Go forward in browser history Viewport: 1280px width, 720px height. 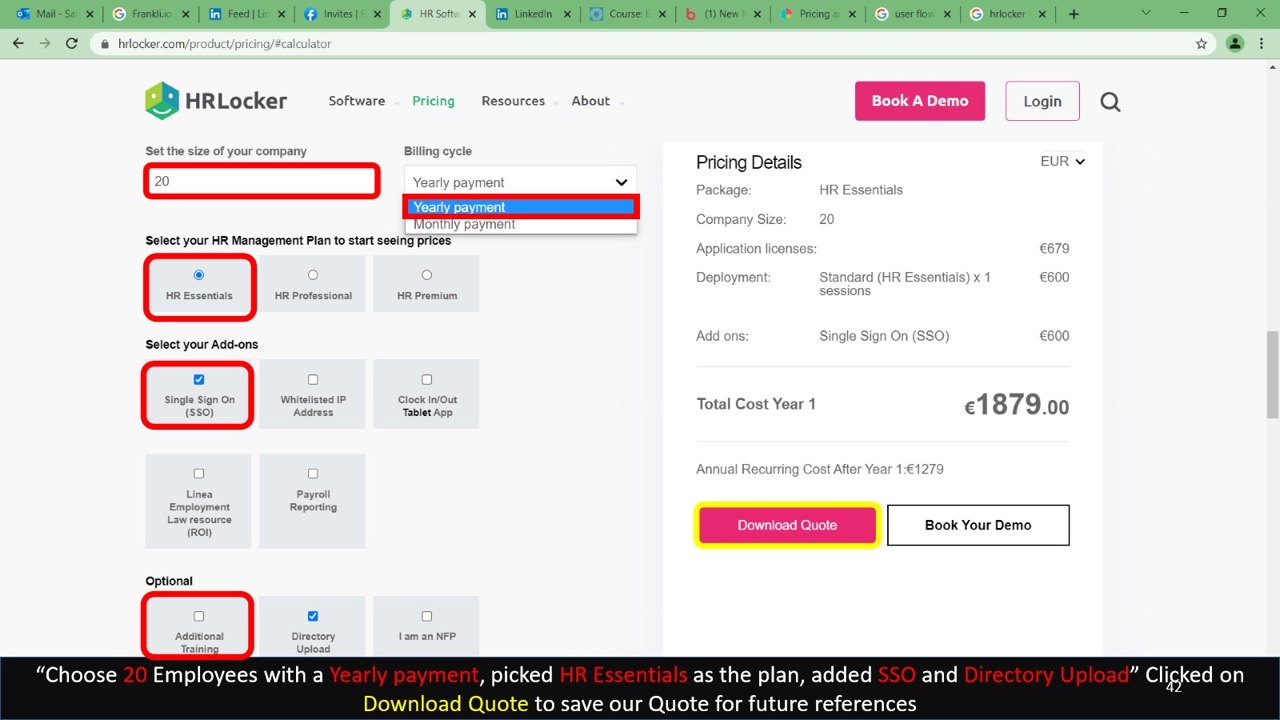pos(44,44)
